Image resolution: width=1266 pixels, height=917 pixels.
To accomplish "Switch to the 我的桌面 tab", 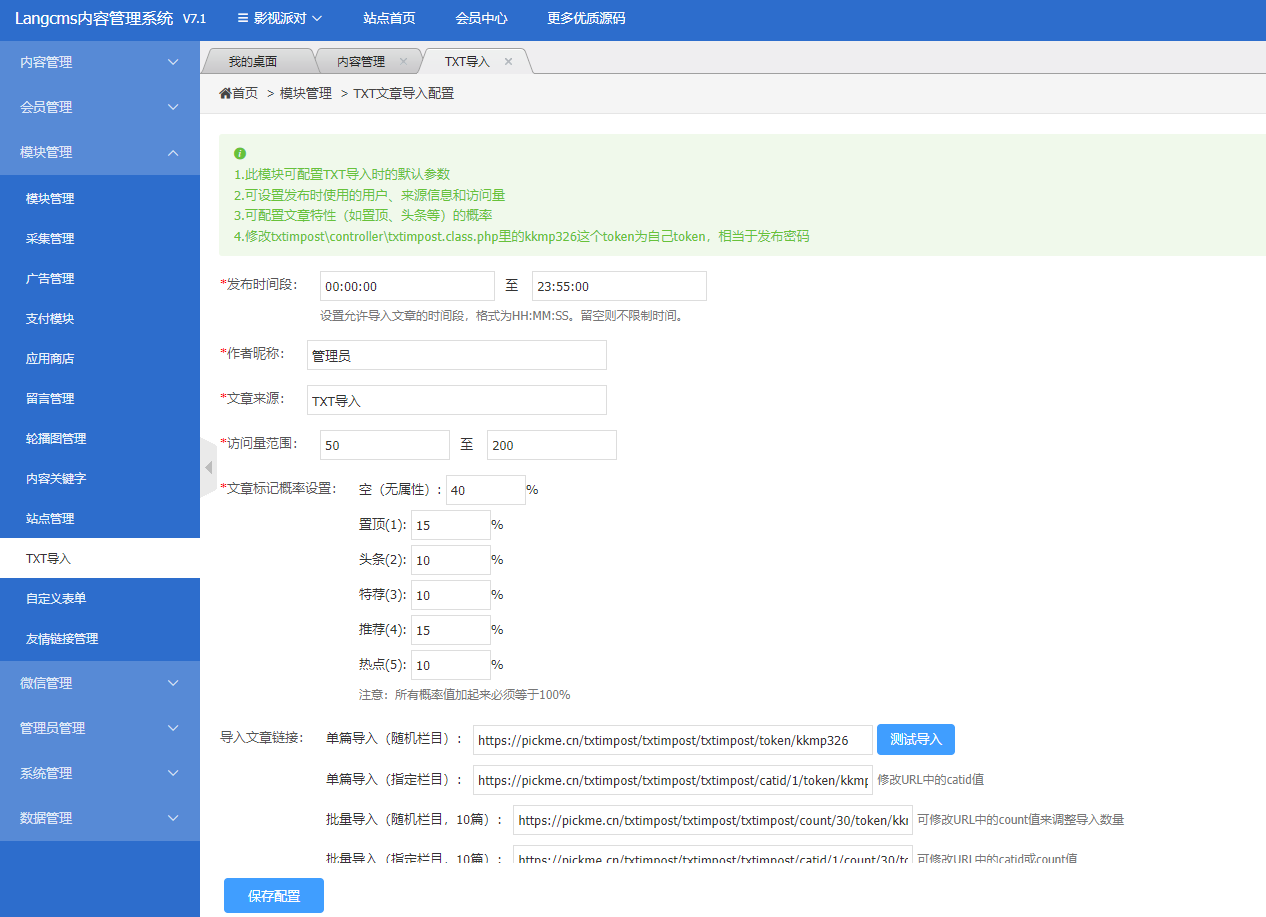I will point(252,61).
